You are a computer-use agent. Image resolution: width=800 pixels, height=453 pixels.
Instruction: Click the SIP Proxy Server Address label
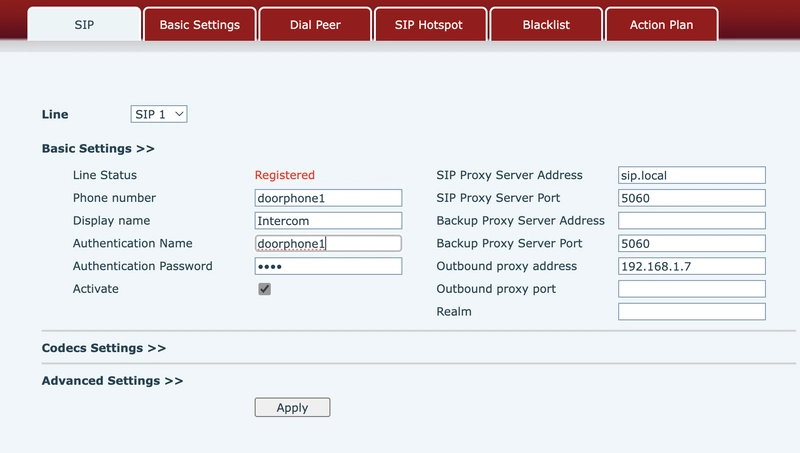click(509, 175)
